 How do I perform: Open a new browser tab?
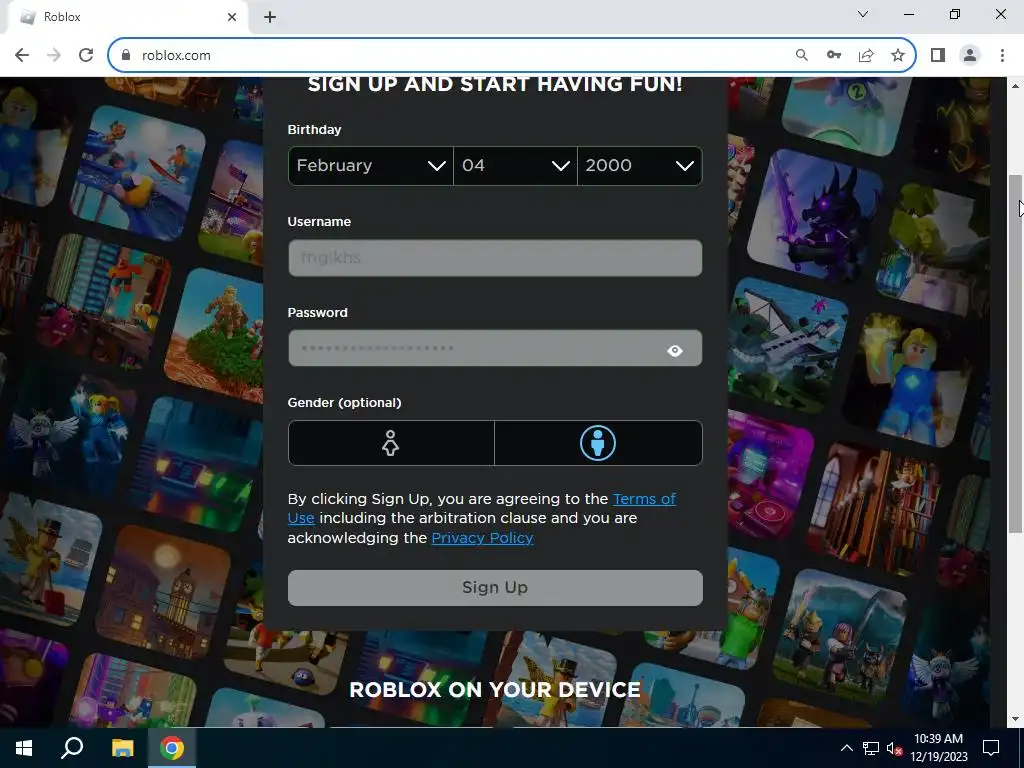tap(270, 18)
